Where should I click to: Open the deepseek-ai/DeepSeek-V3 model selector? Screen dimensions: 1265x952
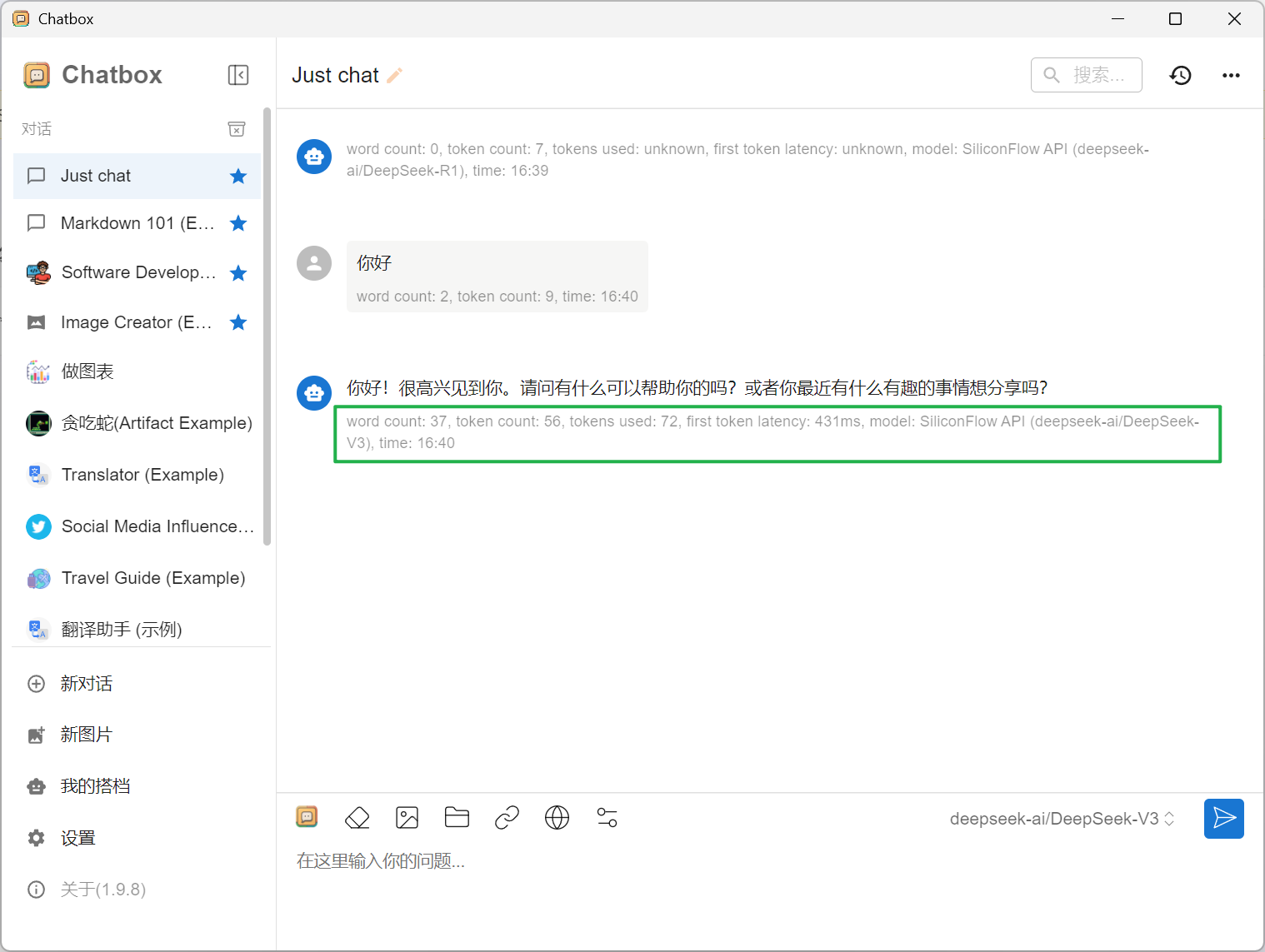[1062, 819]
